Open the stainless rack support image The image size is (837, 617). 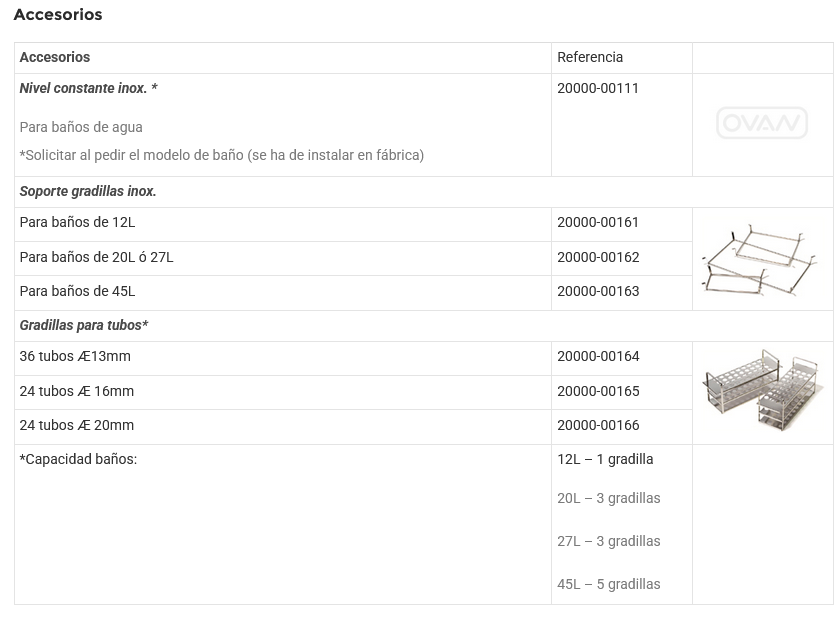click(x=762, y=260)
